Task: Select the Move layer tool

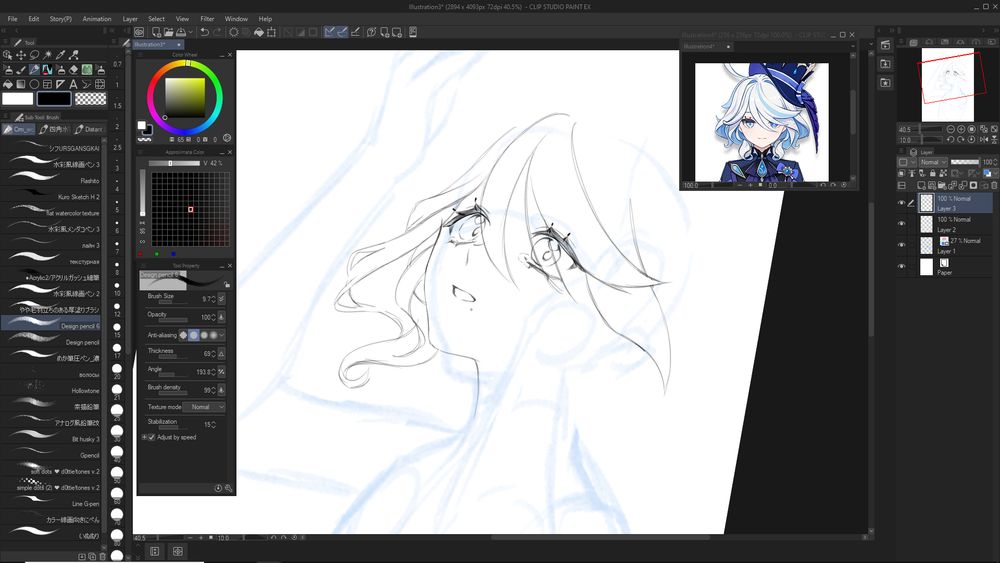Action: coord(21,55)
